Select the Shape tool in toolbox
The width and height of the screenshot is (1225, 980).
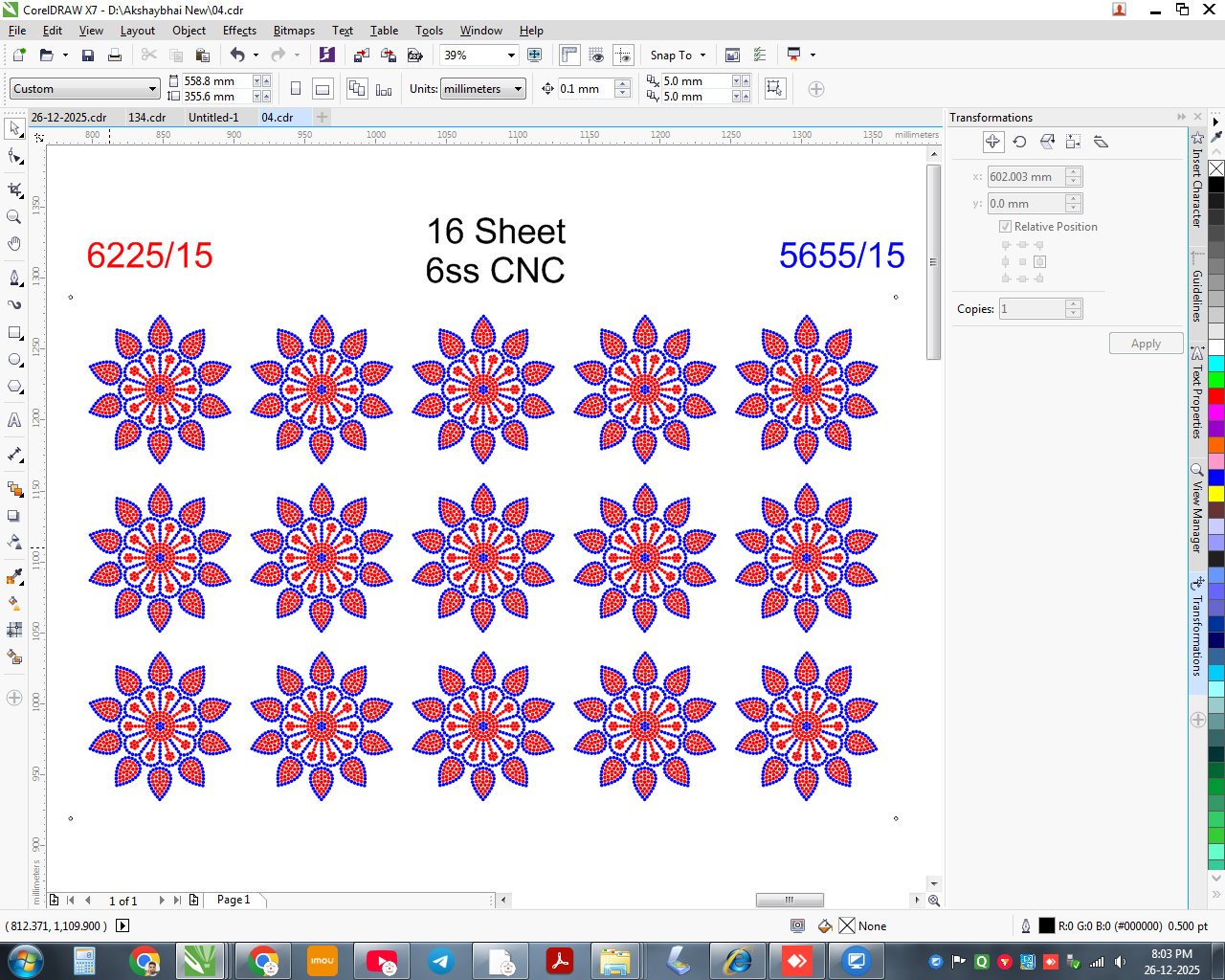[x=14, y=157]
